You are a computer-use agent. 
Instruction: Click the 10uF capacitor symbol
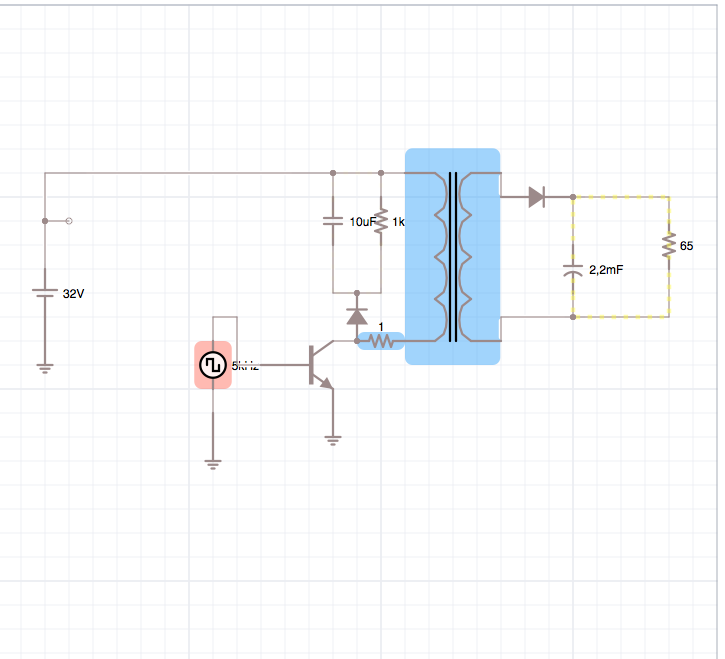333,221
